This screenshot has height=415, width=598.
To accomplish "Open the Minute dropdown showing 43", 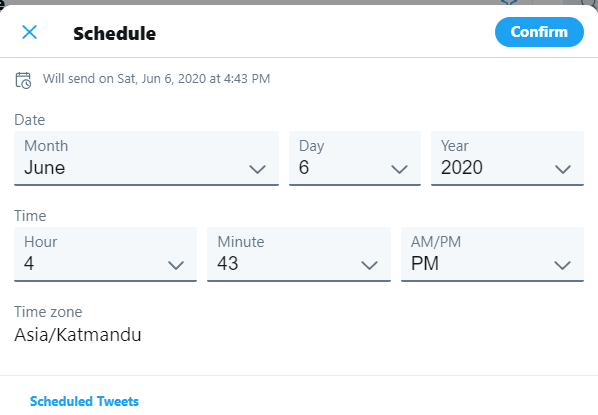I will [x=299, y=254].
